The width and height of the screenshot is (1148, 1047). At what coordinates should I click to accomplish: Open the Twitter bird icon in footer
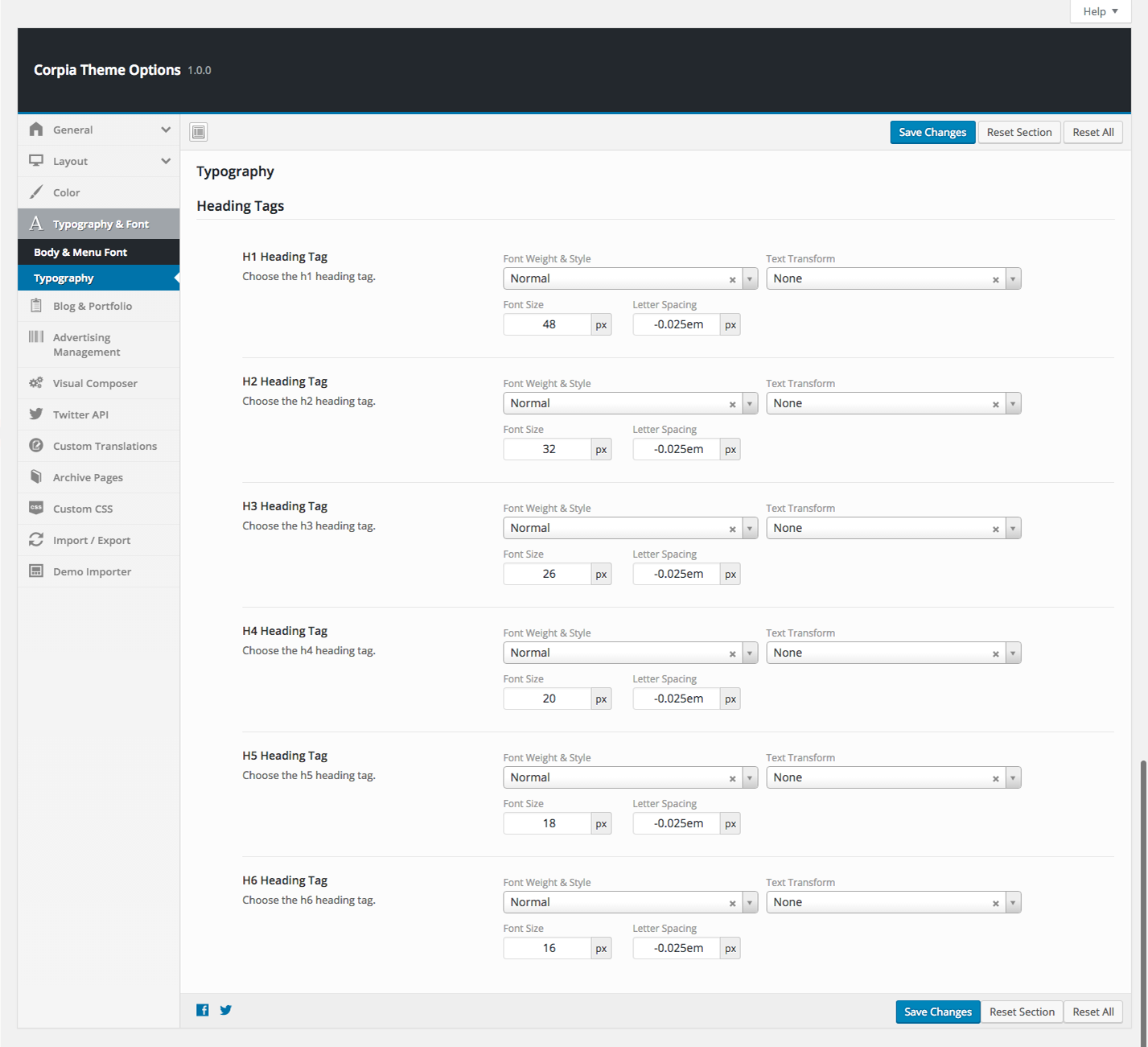(226, 1010)
